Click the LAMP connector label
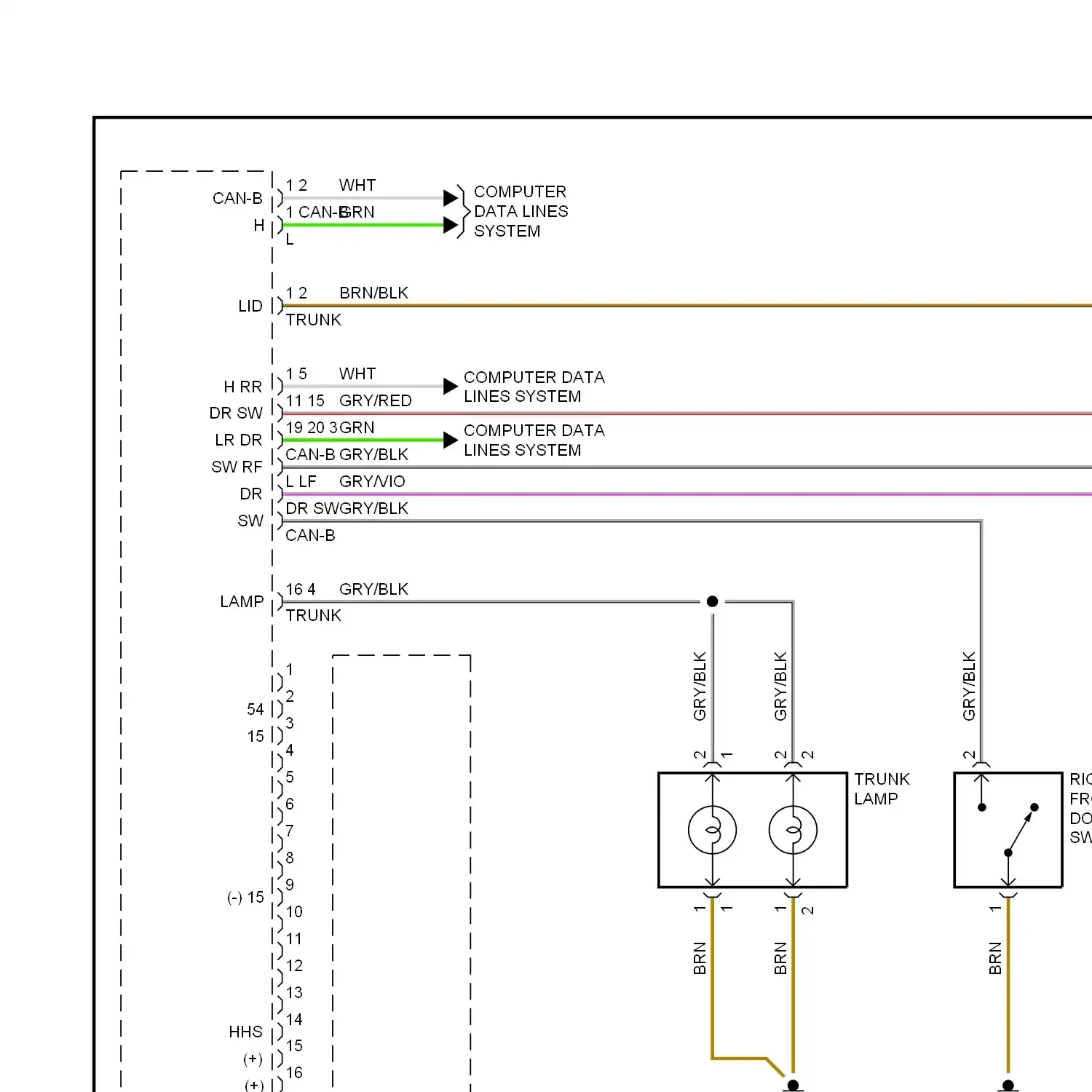 [x=242, y=601]
